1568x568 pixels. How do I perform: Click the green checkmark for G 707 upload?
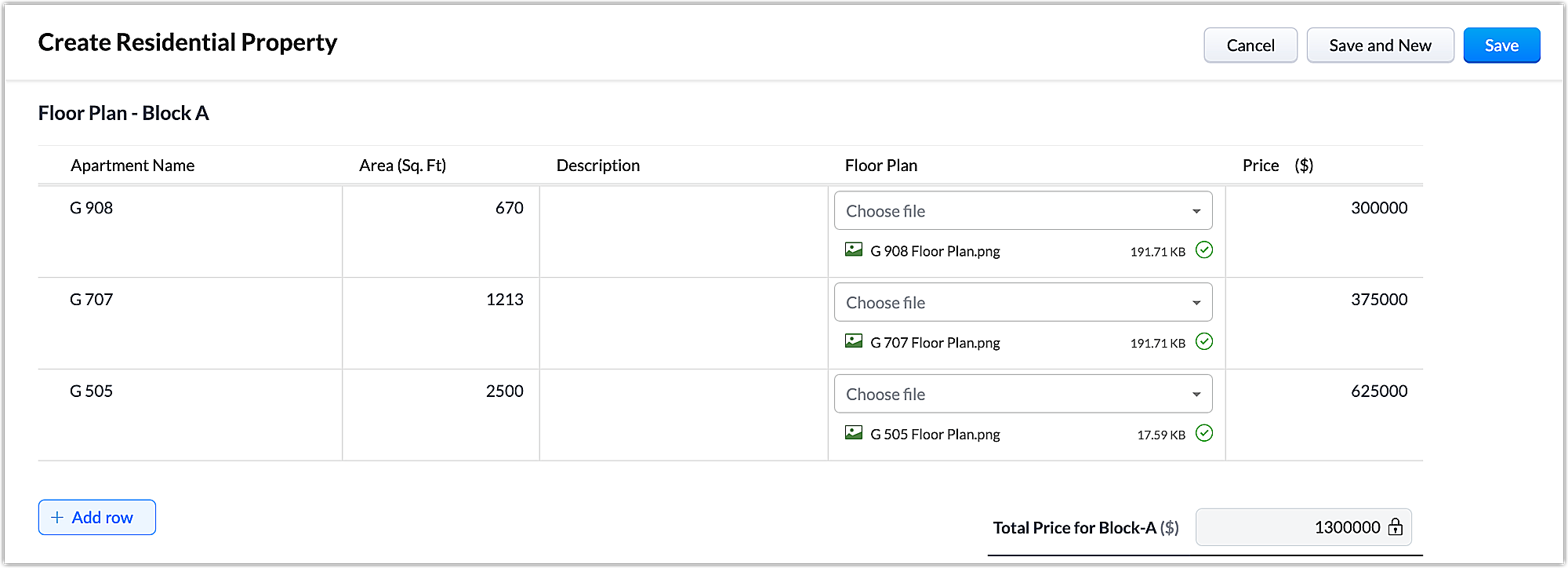(1204, 341)
